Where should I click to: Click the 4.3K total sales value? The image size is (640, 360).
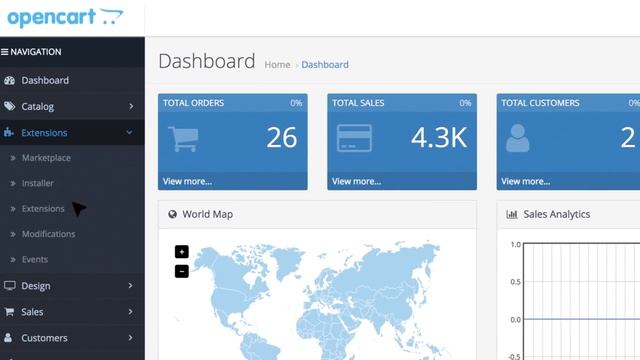point(439,138)
